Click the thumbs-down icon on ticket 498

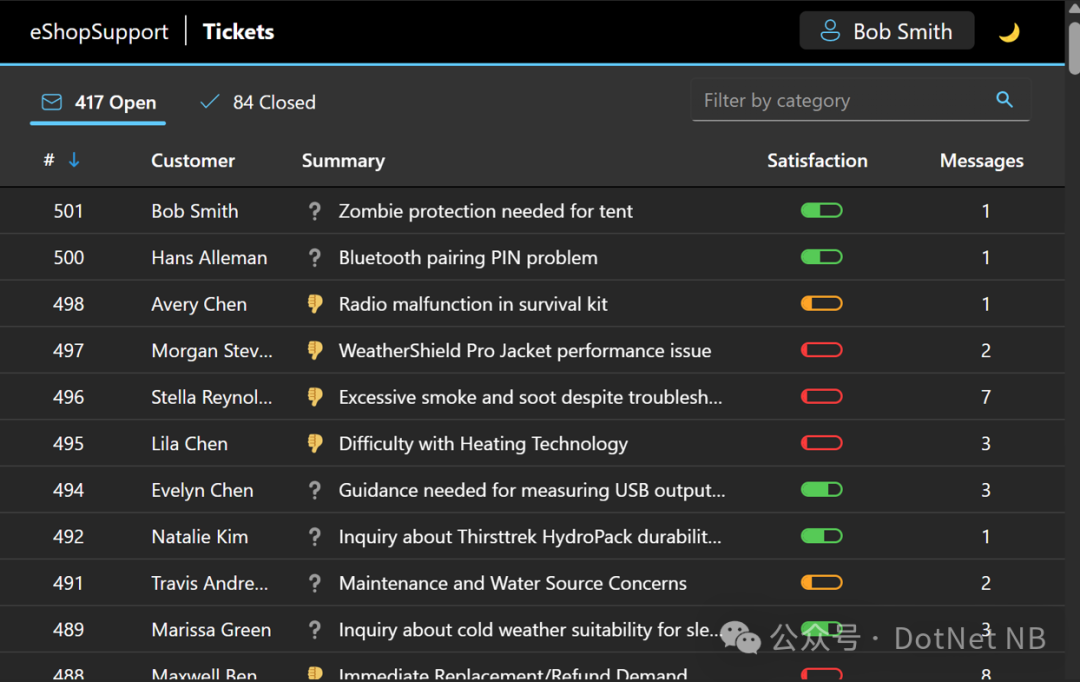315,304
